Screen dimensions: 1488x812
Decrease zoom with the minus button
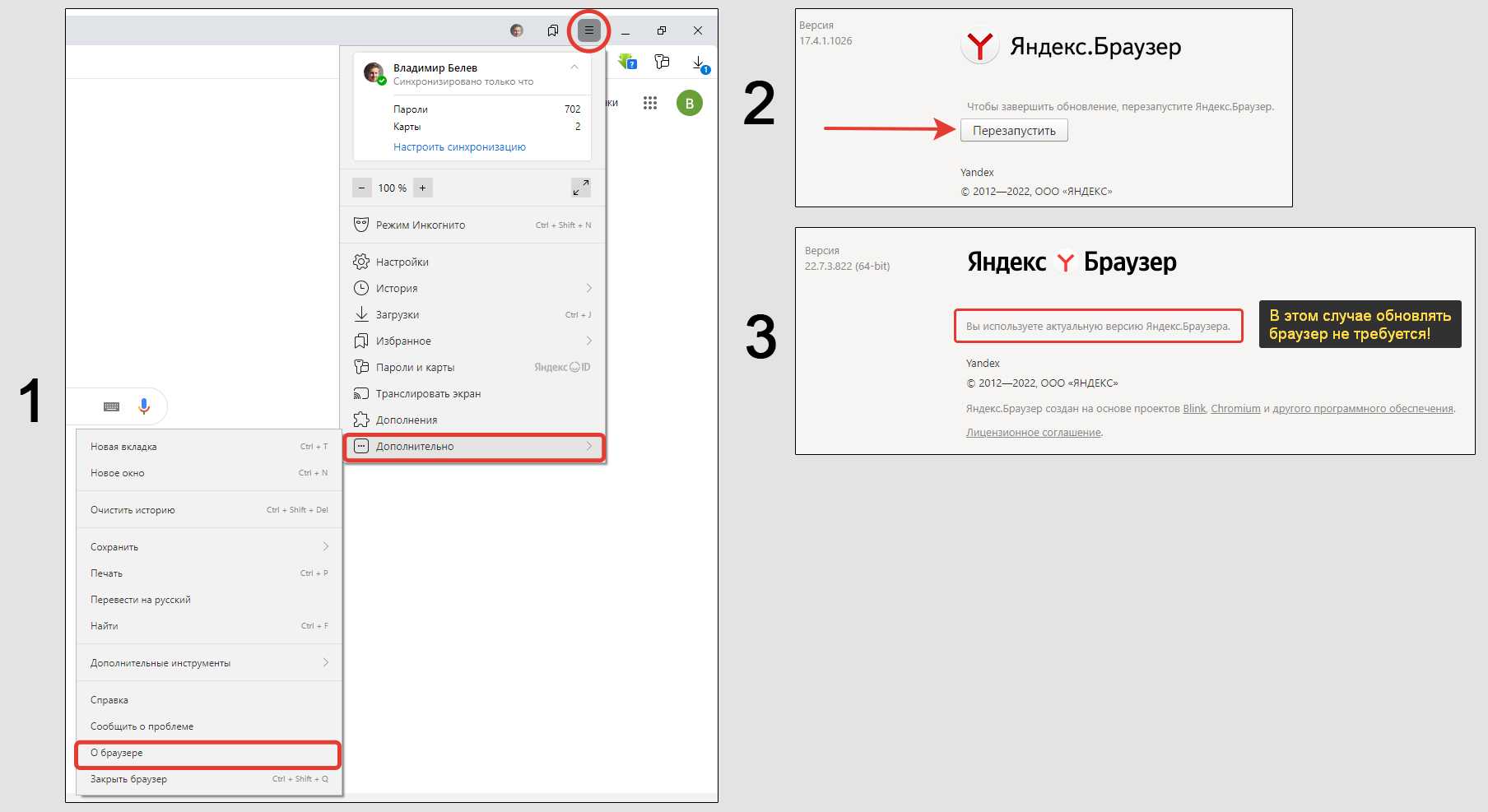361,188
